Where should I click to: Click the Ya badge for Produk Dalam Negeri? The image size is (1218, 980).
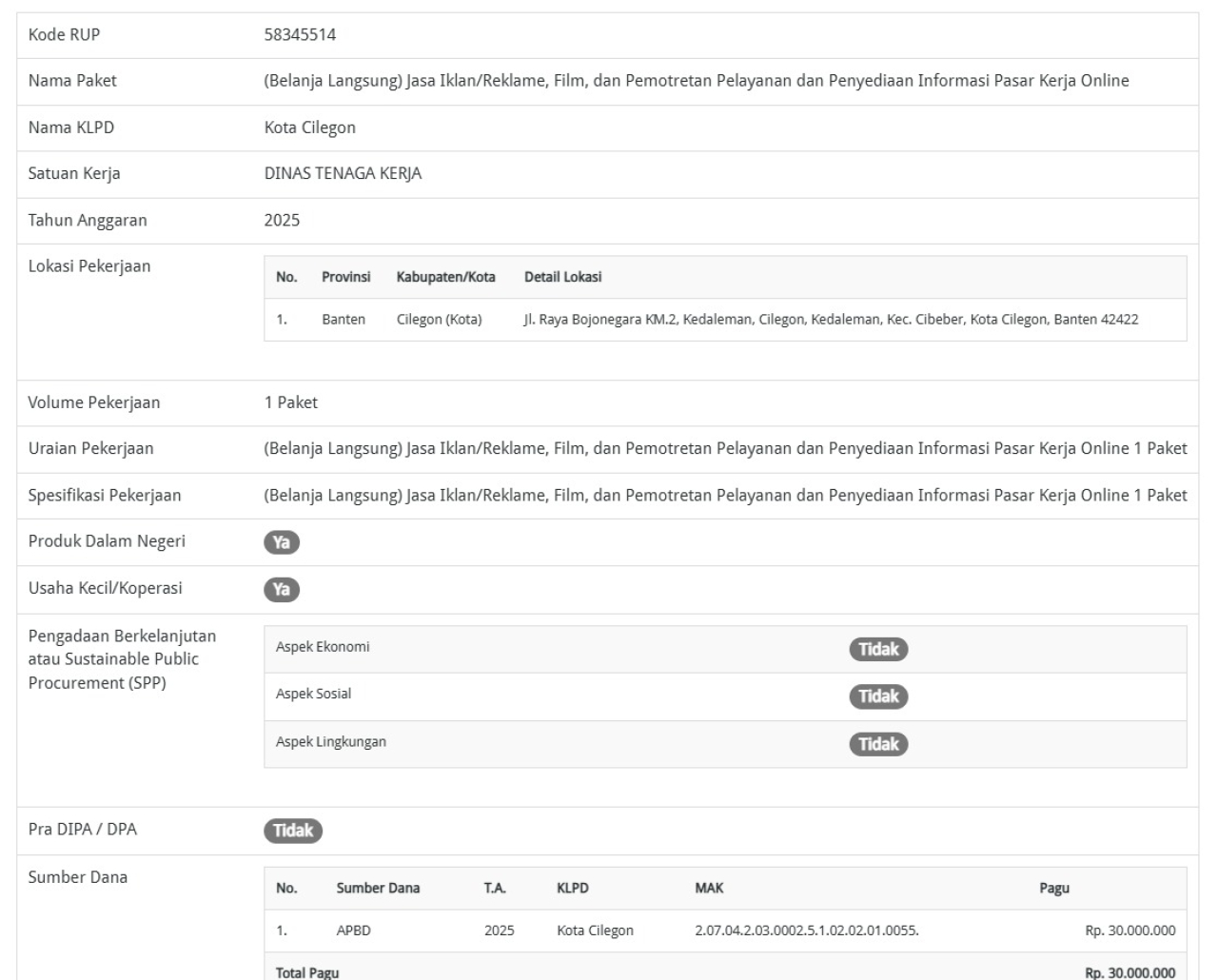tap(282, 542)
